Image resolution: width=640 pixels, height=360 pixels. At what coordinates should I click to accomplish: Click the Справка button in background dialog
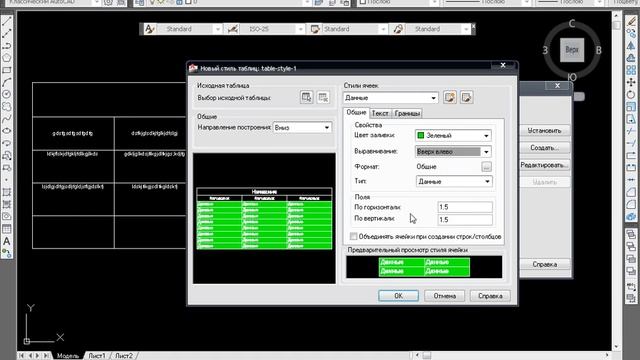(544, 264)
